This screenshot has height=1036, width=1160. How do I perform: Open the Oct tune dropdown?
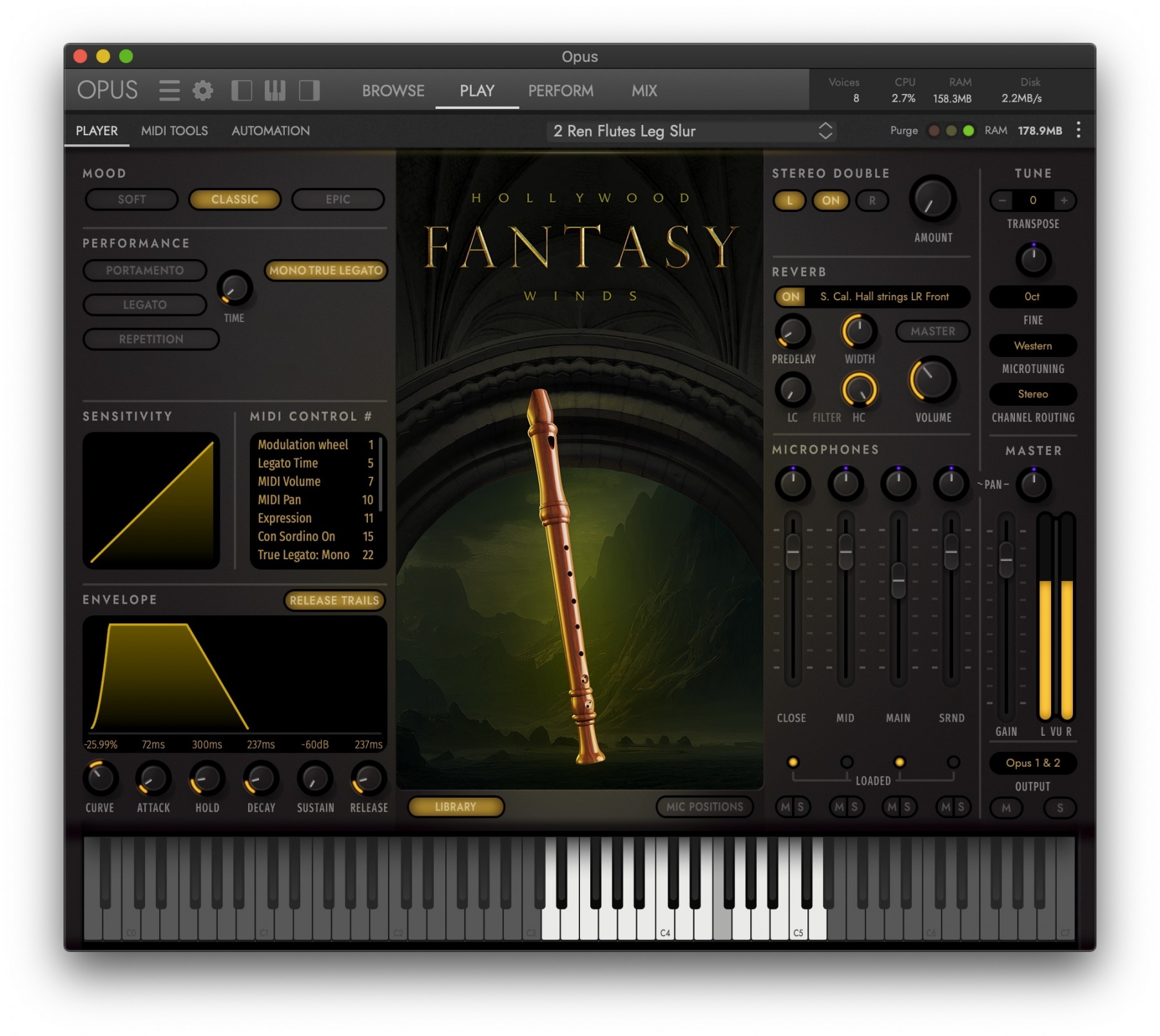[x=1032, y=296]
